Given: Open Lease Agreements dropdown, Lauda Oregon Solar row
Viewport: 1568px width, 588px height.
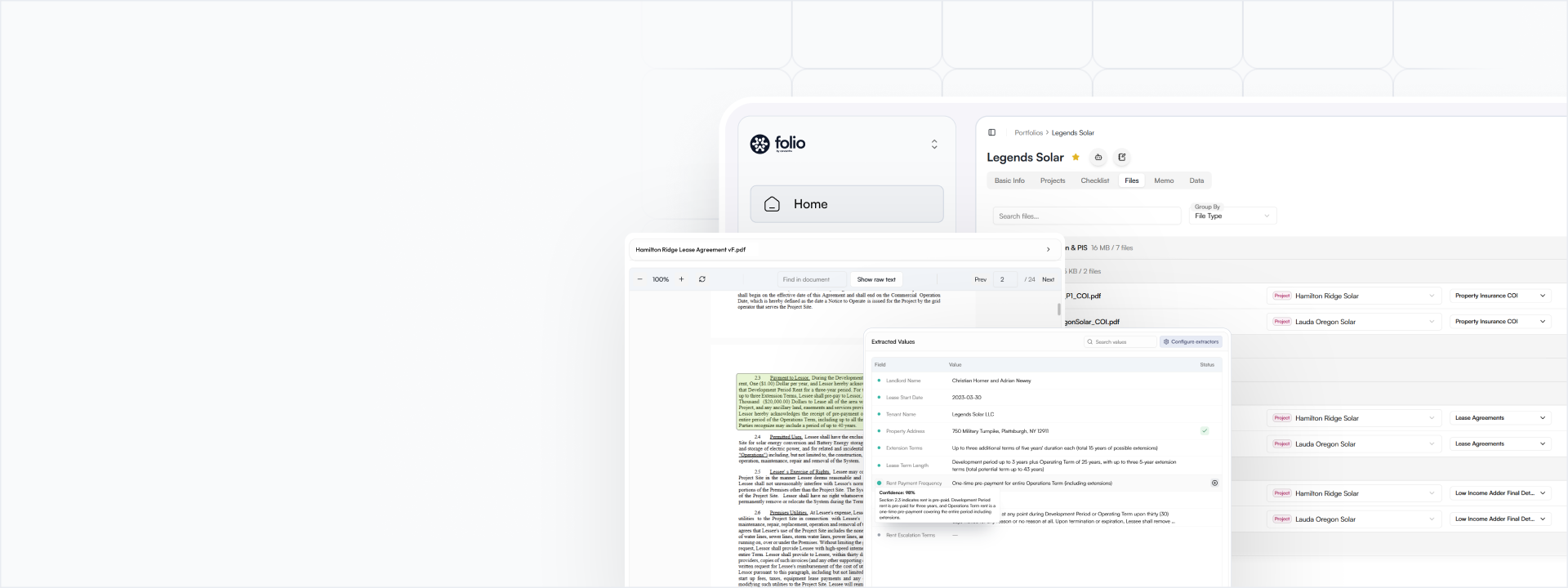Looking at the screenshot, I should coord(1500,444).
